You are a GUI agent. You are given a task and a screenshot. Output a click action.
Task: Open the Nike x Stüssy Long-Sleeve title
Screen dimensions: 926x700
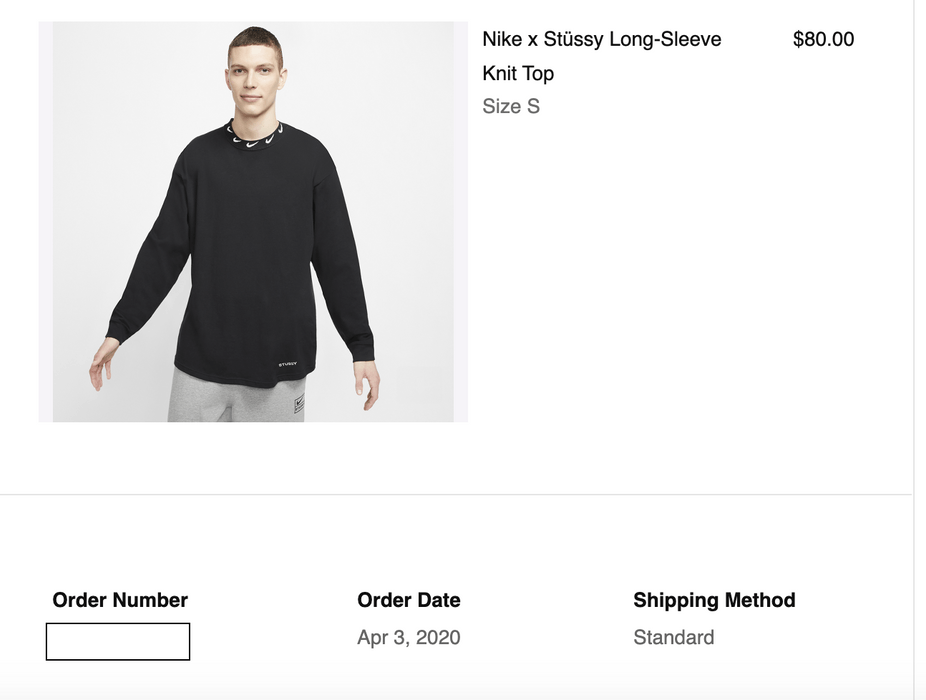coord(601,40)
